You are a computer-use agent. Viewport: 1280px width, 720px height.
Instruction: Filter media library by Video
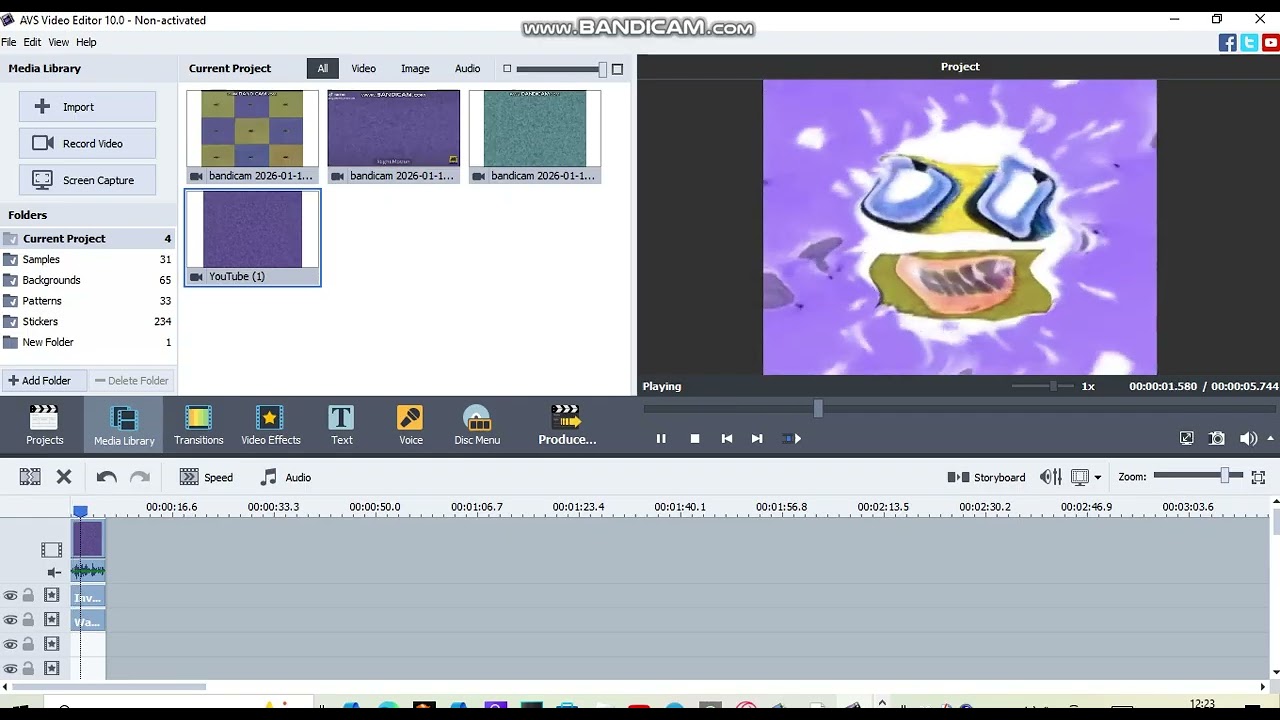point(363,69)
